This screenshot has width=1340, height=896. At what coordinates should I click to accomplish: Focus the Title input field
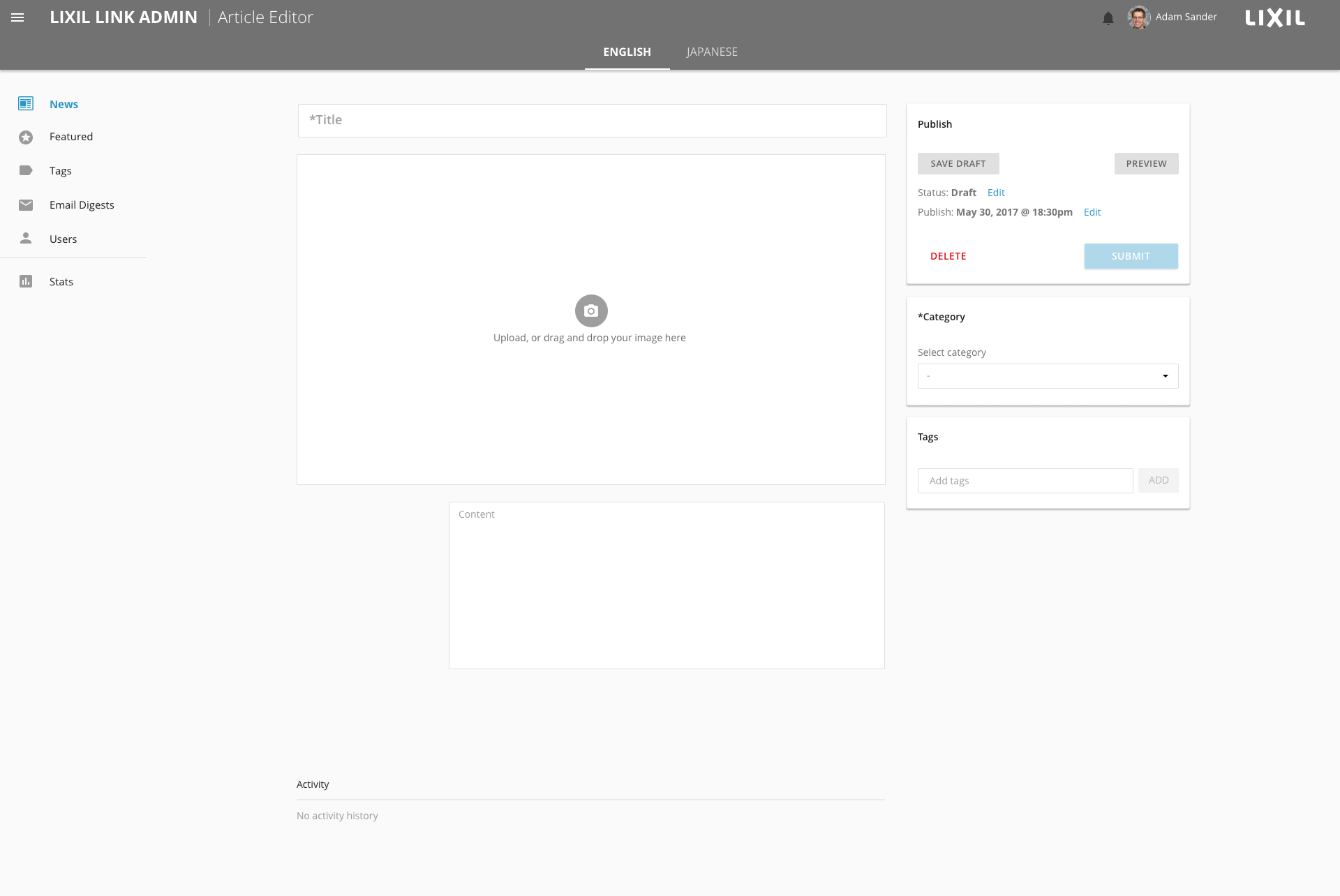coord(593,121)
